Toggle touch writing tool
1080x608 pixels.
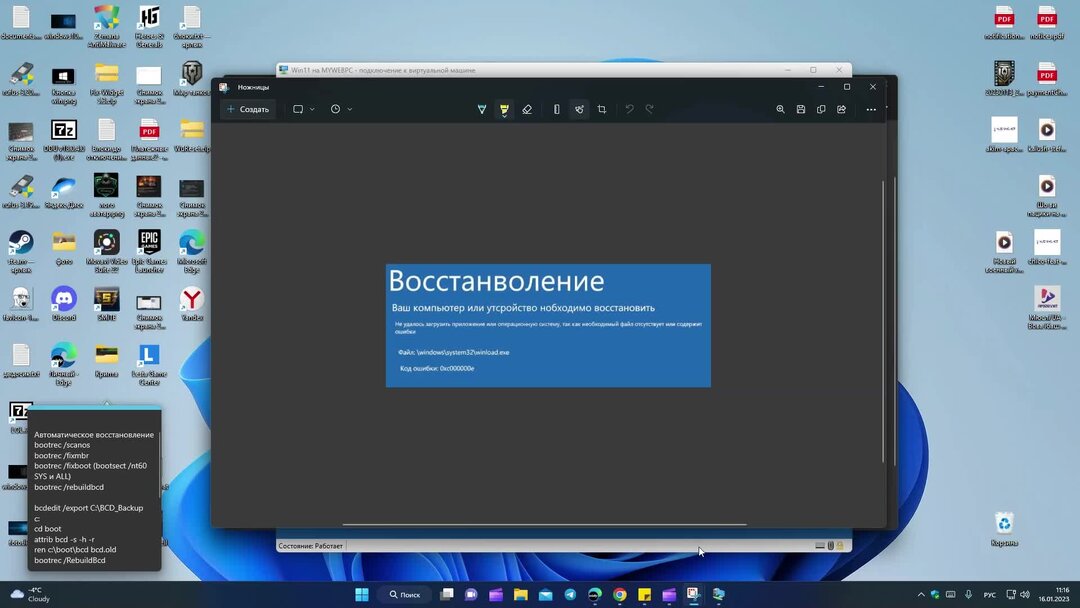pyautogui.click(x=579, y=109)
